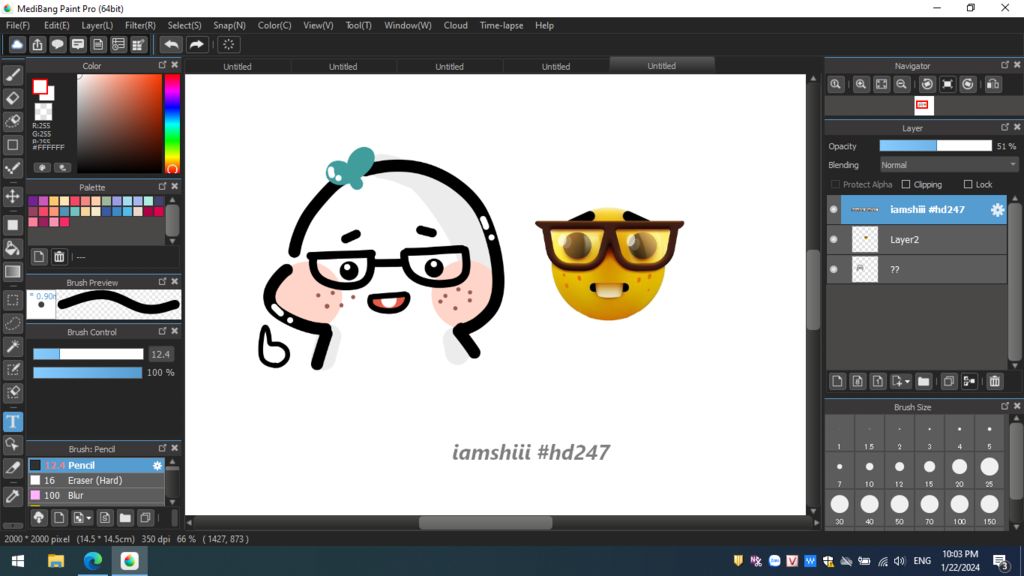The width and height of the screenshot is (1024, 576).
Task: Select the Eraser tool in the left toolbar
Action: tap(12, 98)
